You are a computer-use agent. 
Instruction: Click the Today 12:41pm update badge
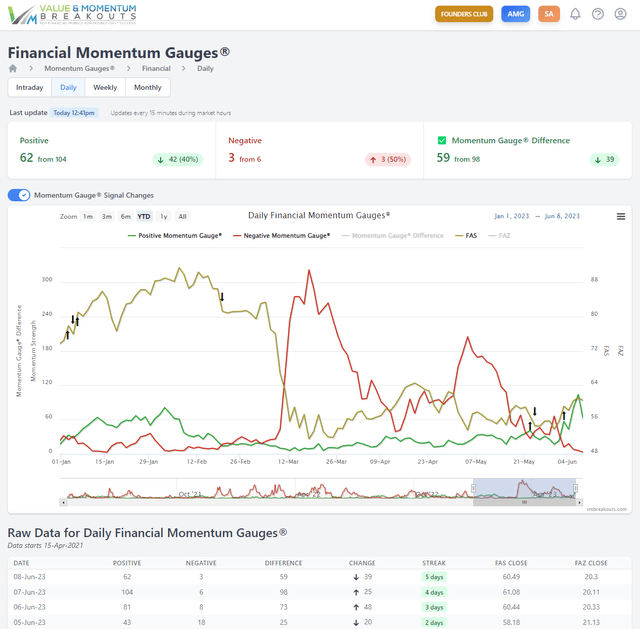[74, 113]
